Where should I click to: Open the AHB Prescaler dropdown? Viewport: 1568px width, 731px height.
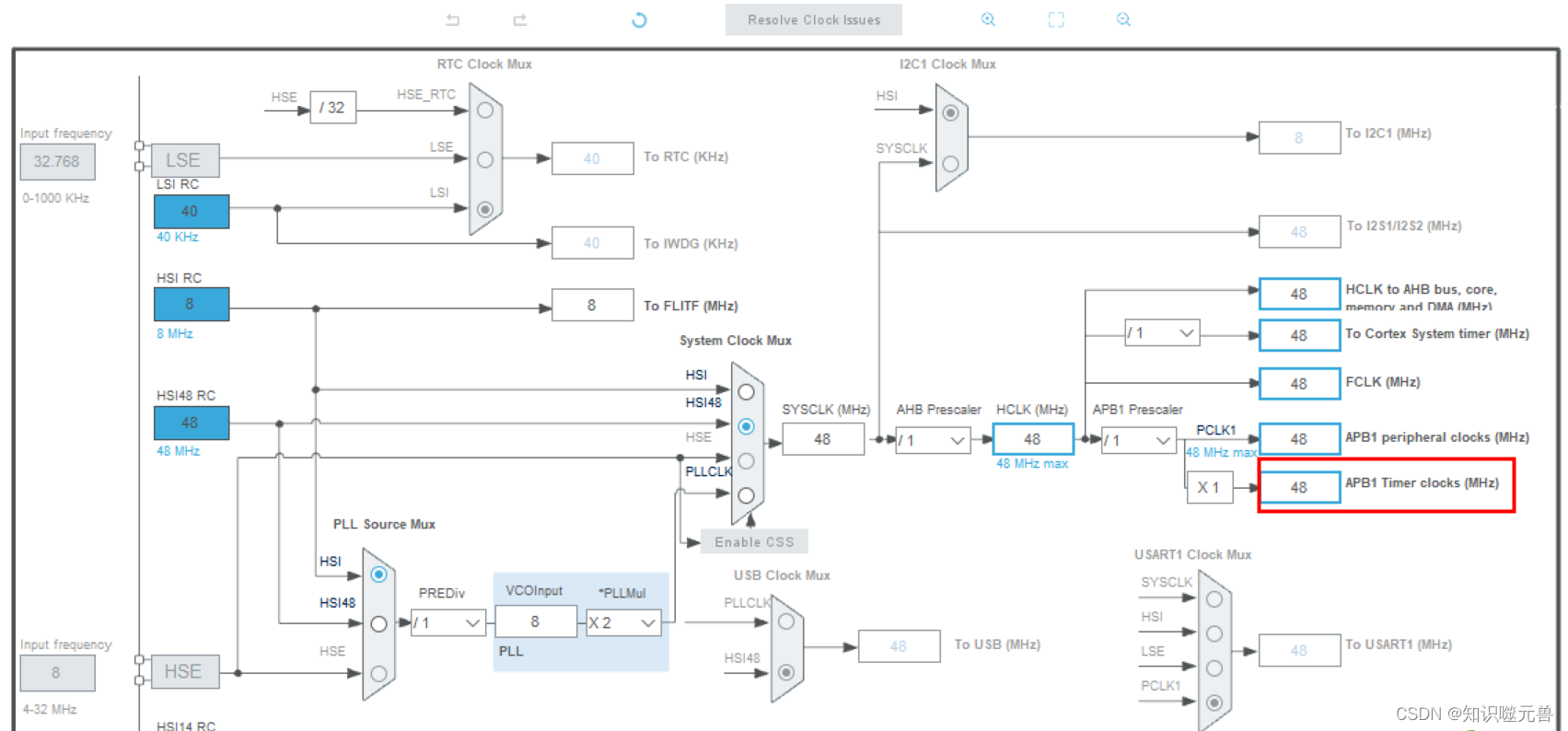(x=933, y=440)
